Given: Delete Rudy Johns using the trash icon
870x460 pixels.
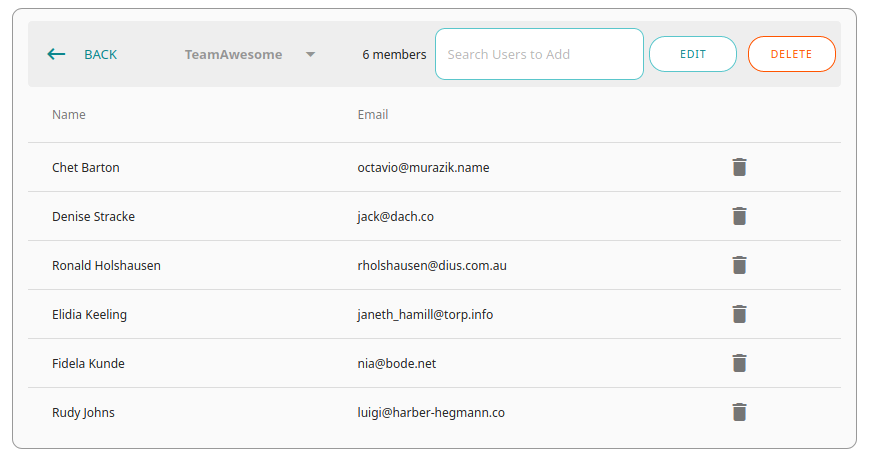Looking at the screenshot, I should tap(739, 412).
